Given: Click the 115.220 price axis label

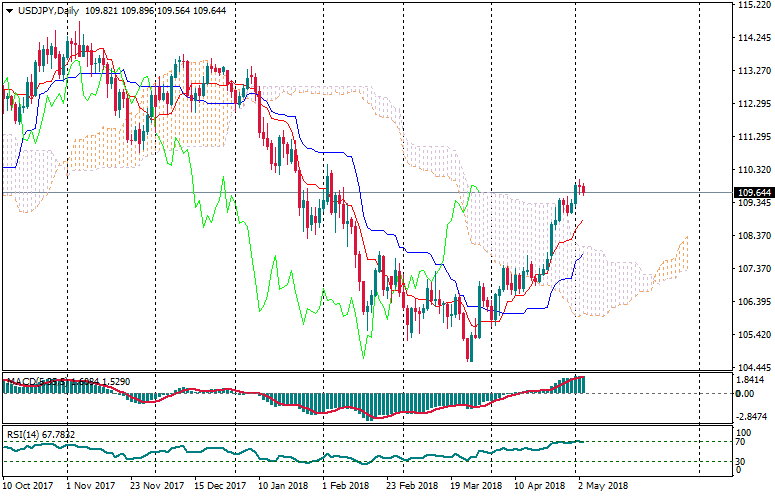Looking at the screenshot, I should coord(752,5).
